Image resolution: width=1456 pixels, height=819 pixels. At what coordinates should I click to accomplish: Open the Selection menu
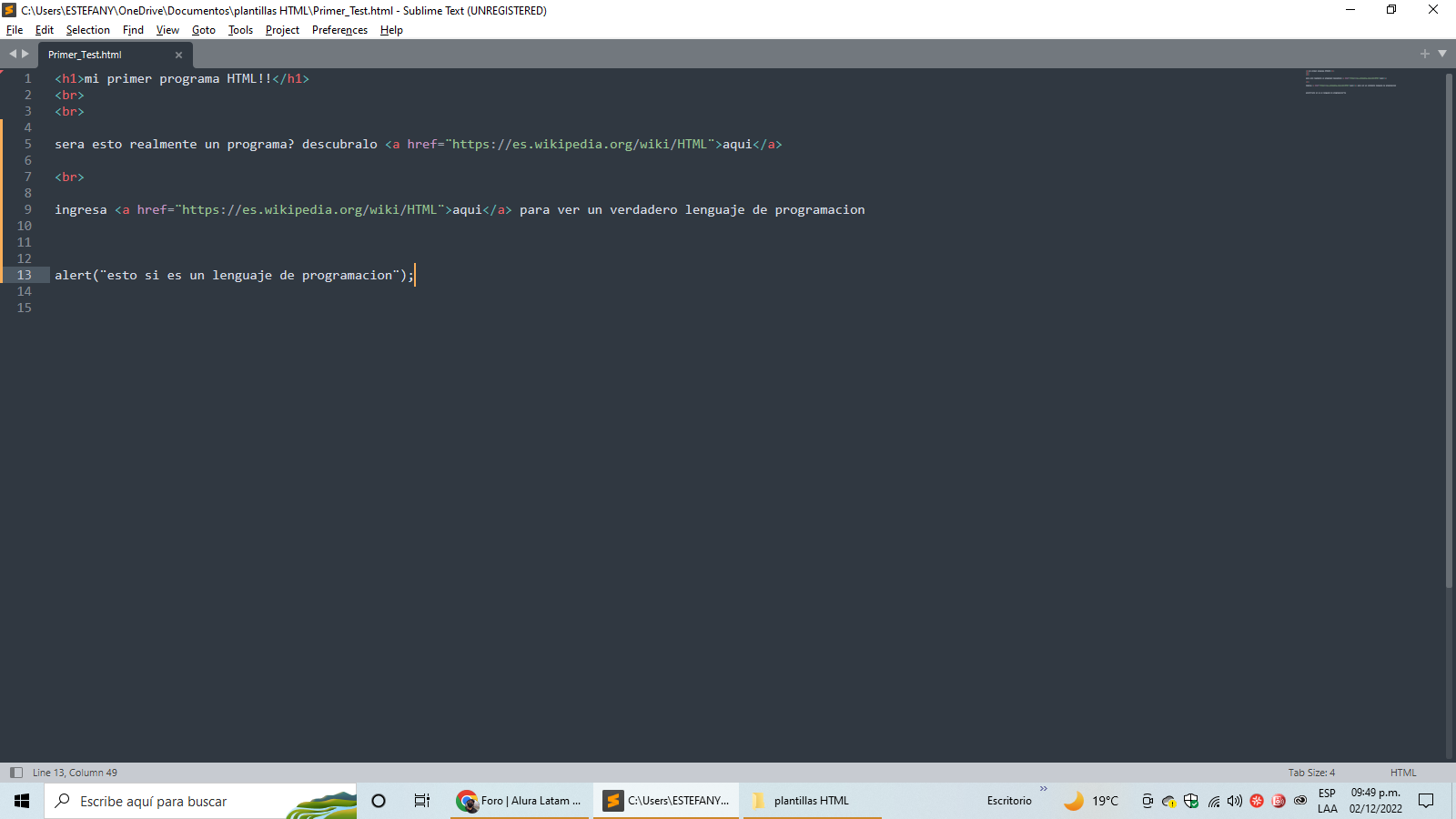pyautogui.click(x=88, y=30)
